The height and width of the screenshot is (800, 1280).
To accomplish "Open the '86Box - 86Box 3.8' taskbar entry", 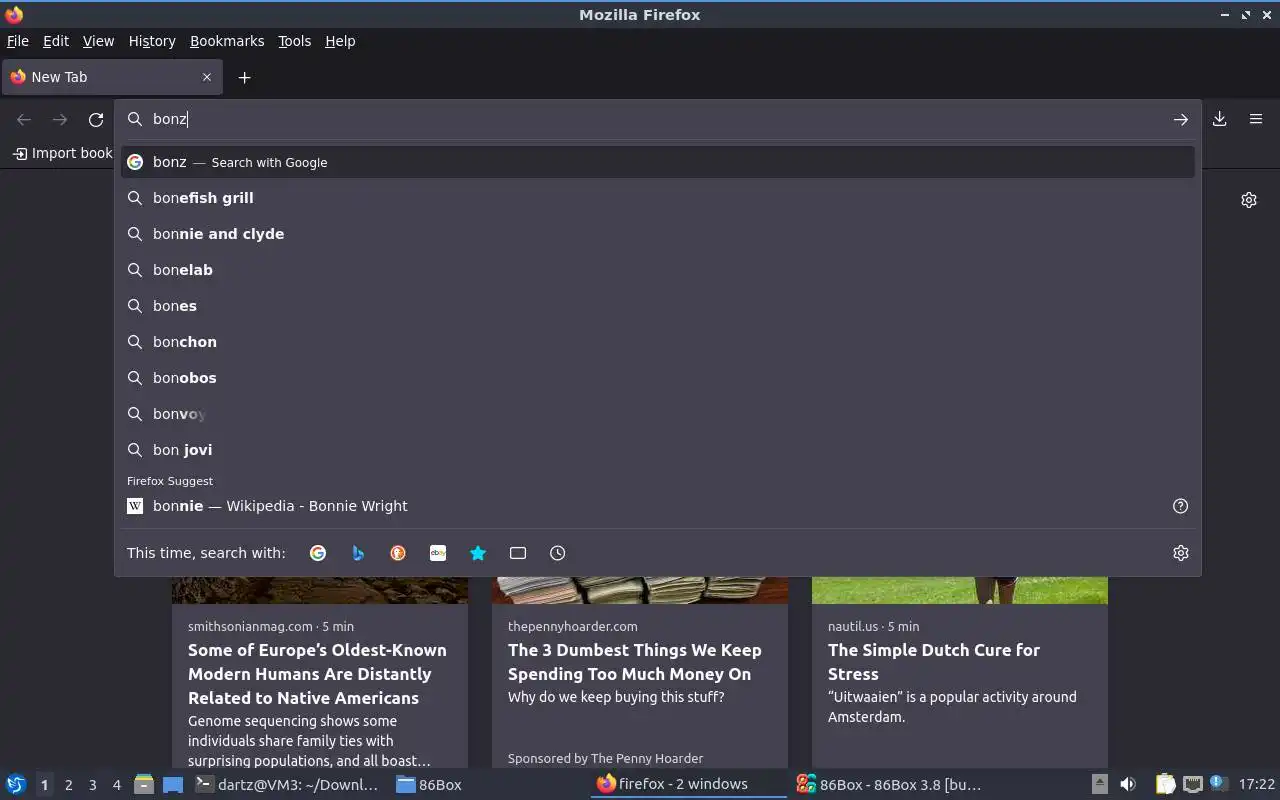I will 888,784.
